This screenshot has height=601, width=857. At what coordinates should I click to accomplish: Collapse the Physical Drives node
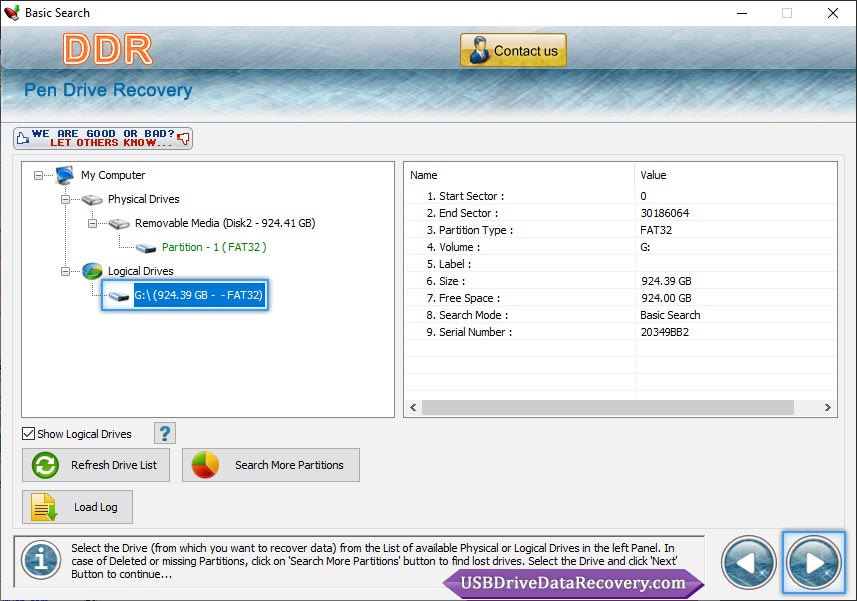[x=65, y=199]
